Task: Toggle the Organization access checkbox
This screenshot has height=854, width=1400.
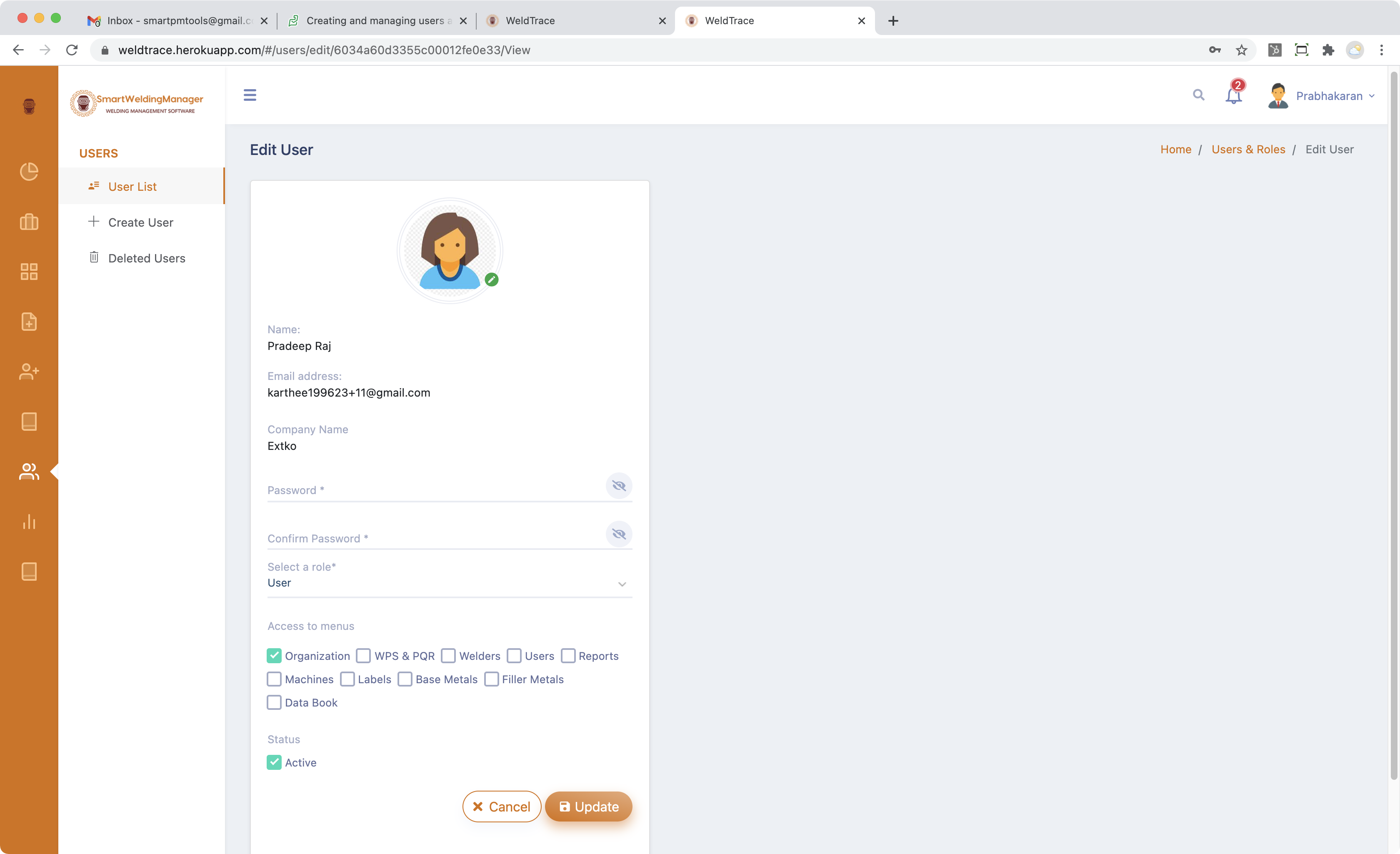Action: pos(274,656)
